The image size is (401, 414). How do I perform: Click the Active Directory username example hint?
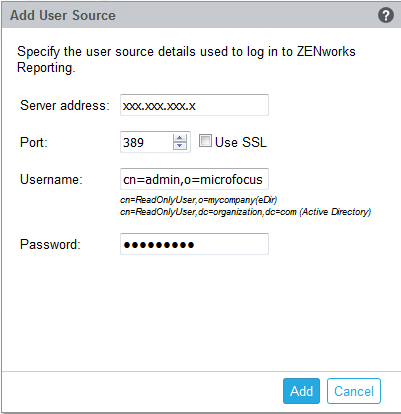[x=246, y=212]
